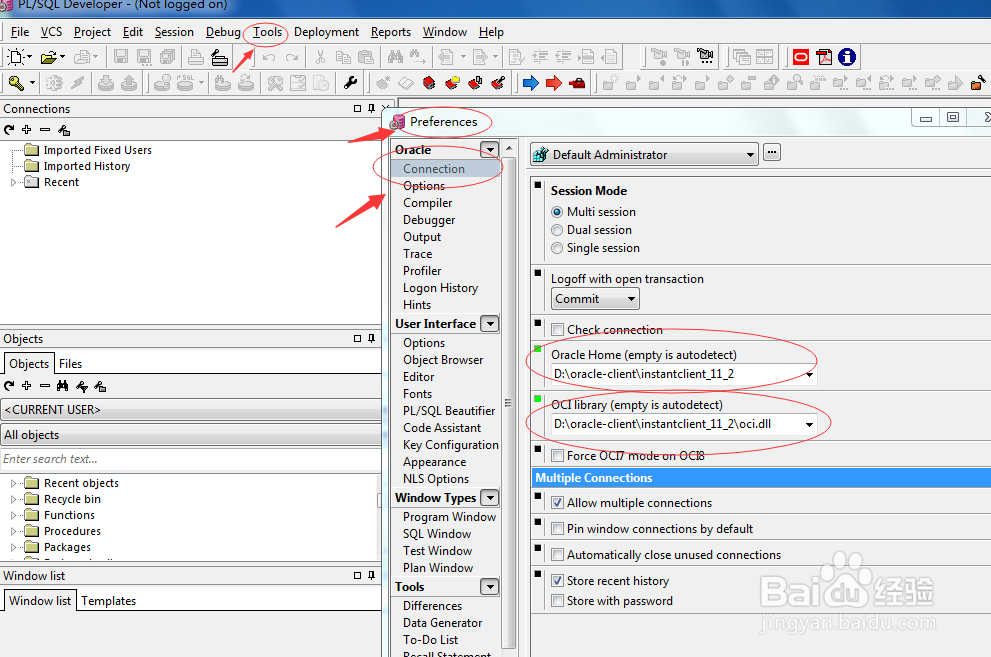The image size is (991, 657).
Task: Select the Multi session radio button
Action: pyautogui.click(x=557, y=212)
